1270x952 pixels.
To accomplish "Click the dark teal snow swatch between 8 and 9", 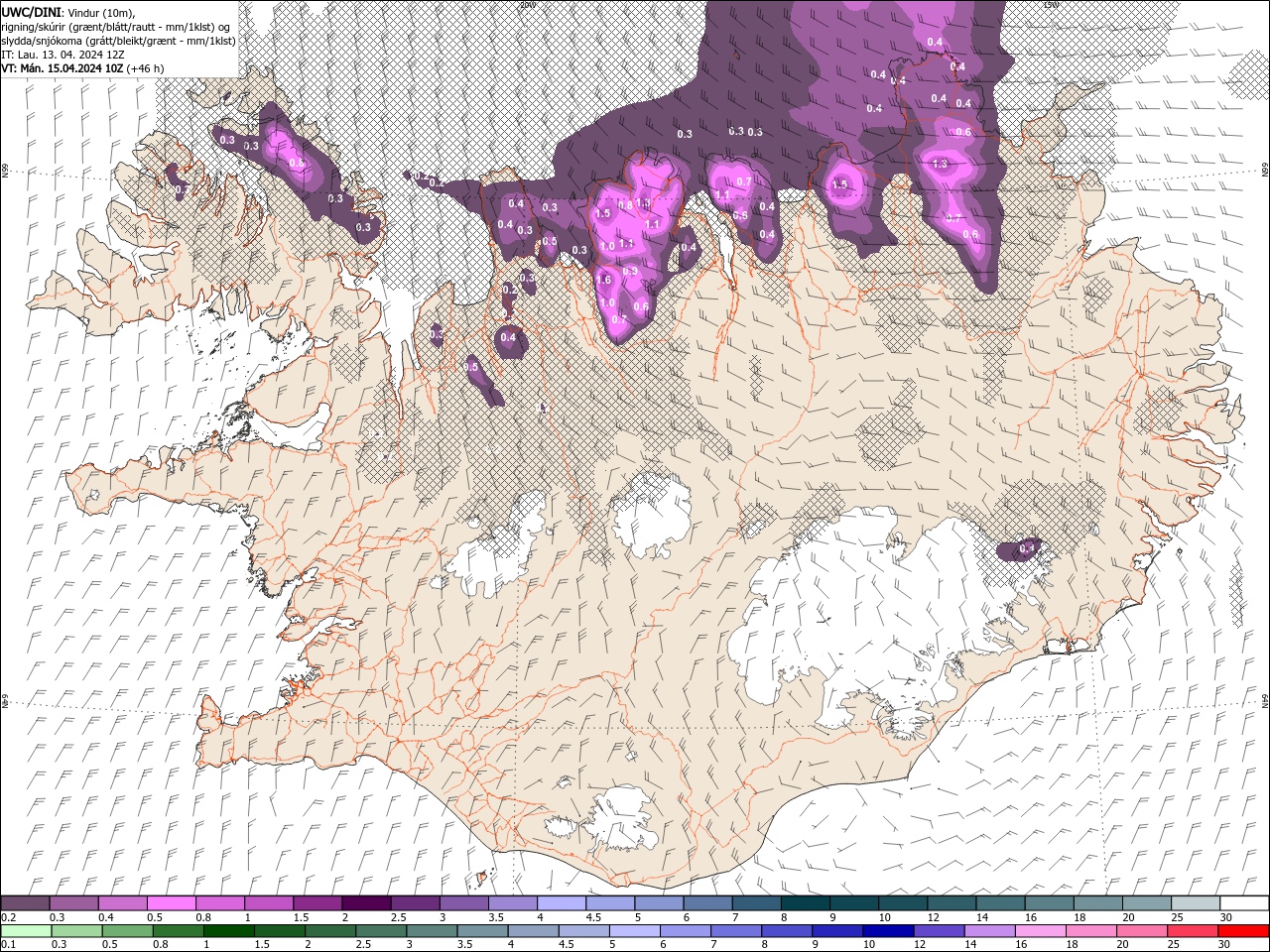I will click(x=805, y=903).
